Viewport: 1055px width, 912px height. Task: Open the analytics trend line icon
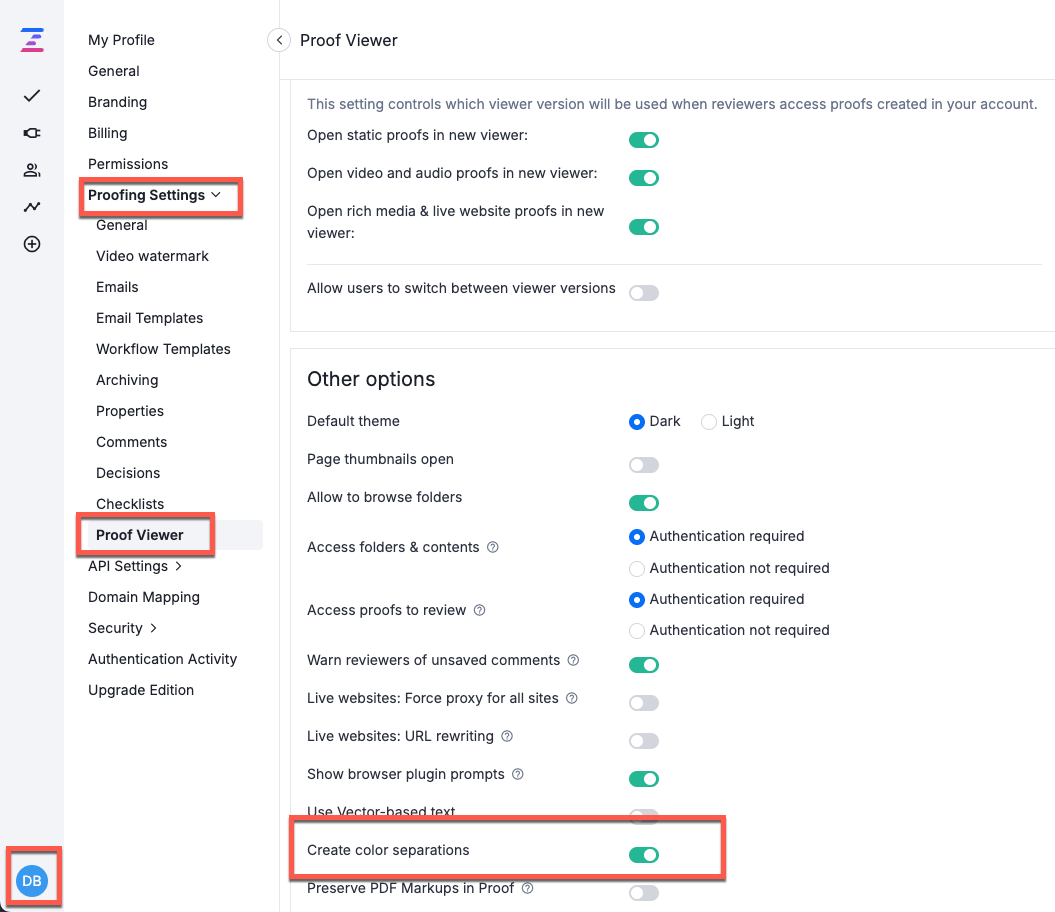point(32,207)
